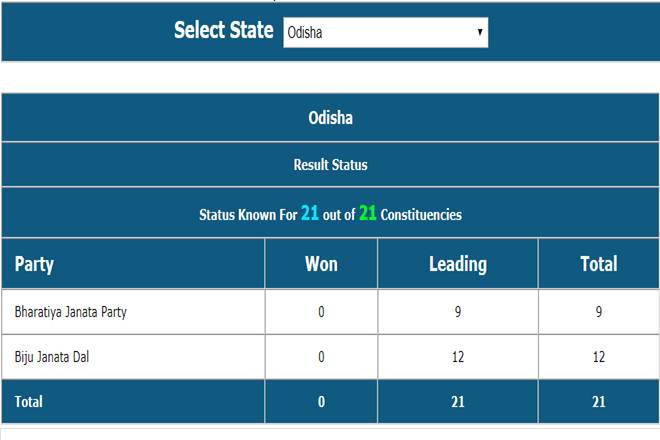Click Biju Janata Dal's leading count 12
Screen dimensions: 660x440
457,357
